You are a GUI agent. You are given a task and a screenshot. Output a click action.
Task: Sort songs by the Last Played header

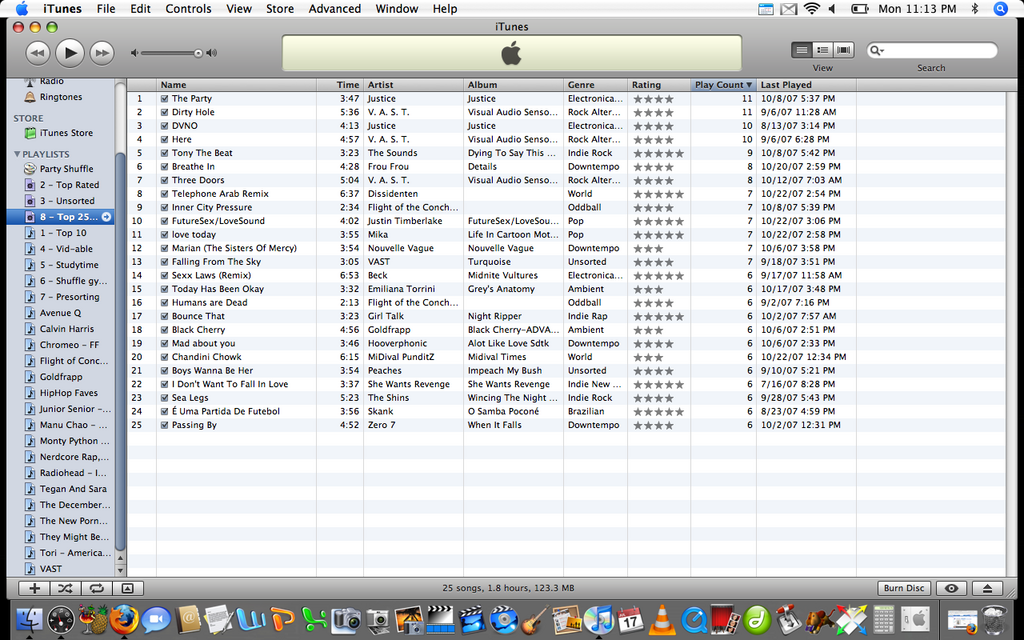click(x=806, y=85)
